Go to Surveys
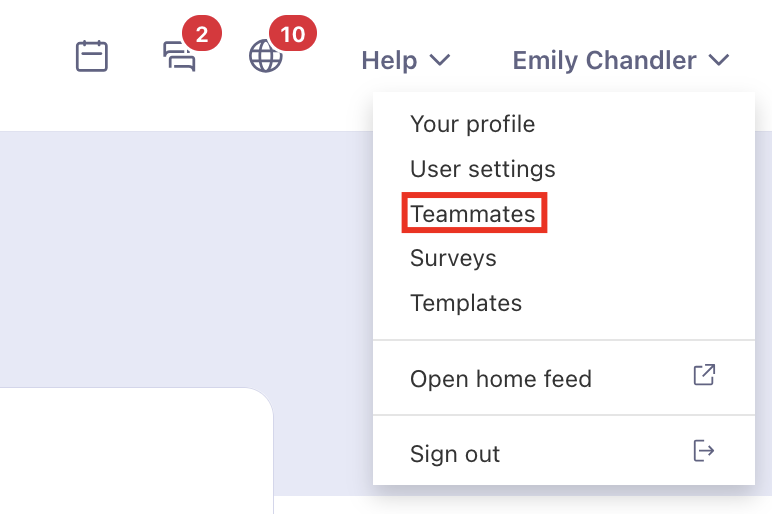 [x=453, y=258]
